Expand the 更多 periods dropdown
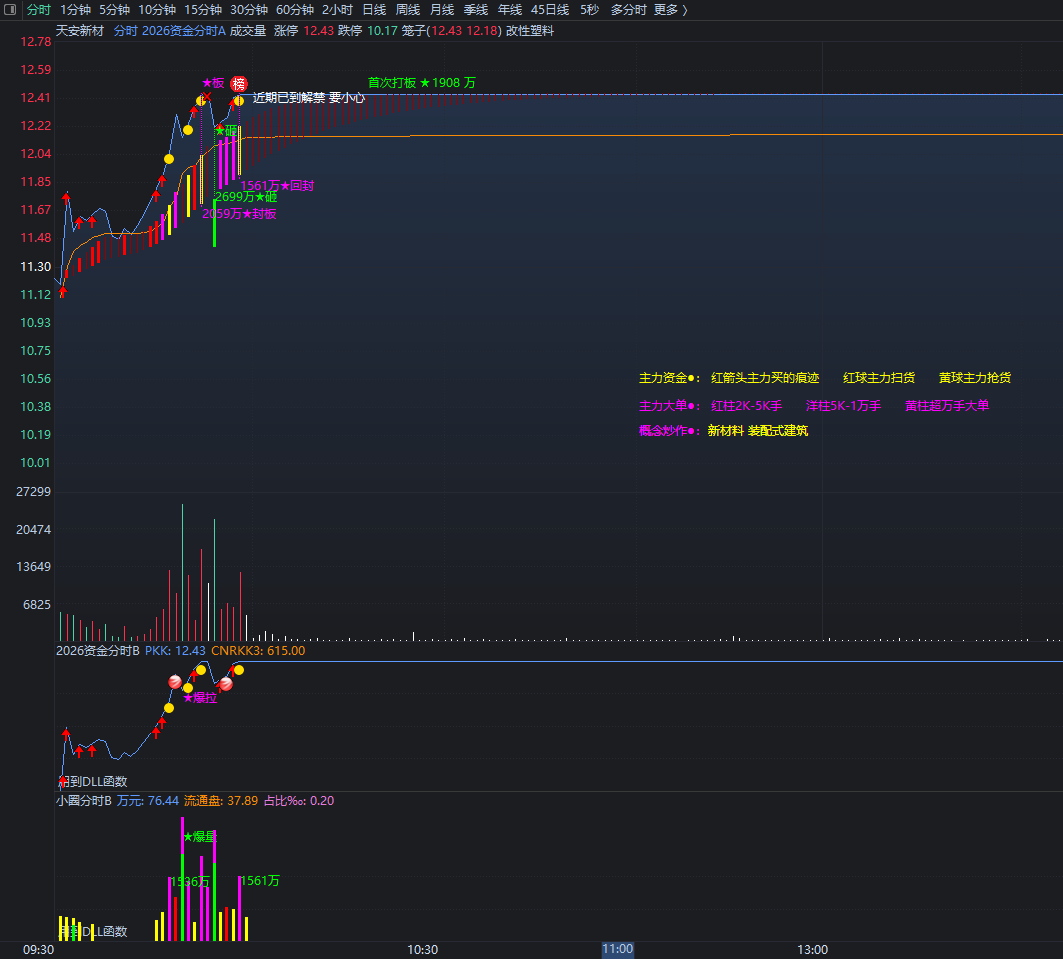Image resolution: width=1063 pixels, height=959 pixels. coord(670,9)
